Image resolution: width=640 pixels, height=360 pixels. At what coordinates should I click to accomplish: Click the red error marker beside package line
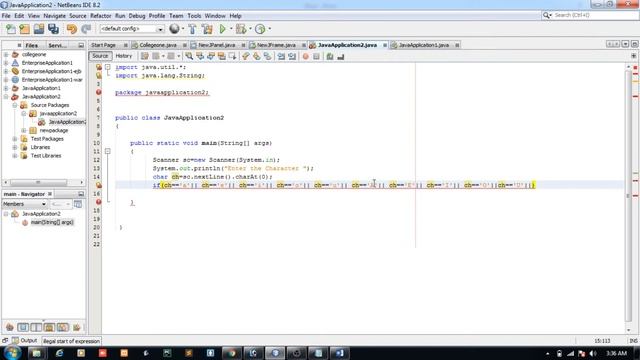(98, 93)
